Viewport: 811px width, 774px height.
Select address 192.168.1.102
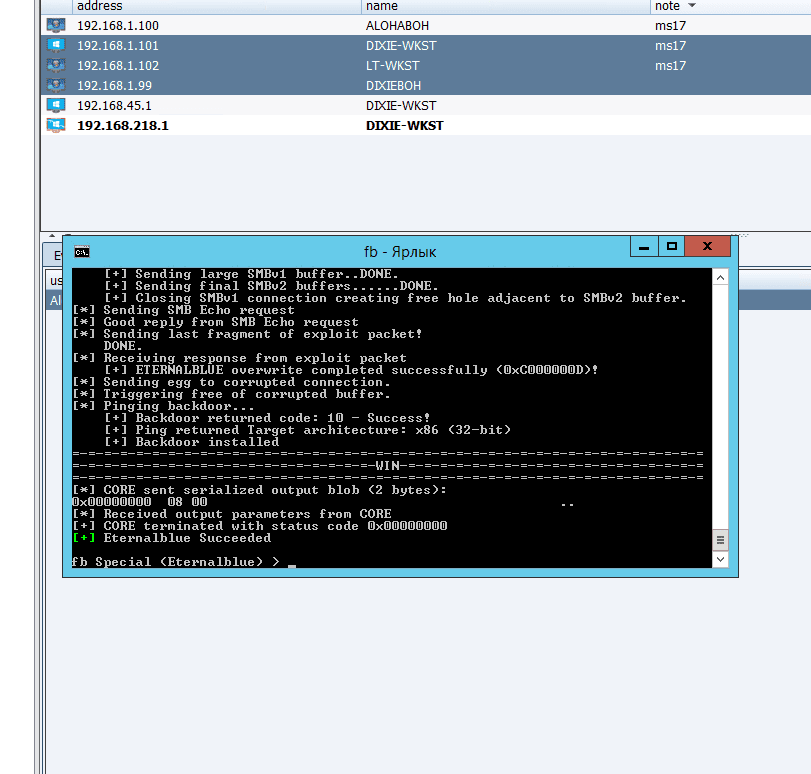coord(118,66)
